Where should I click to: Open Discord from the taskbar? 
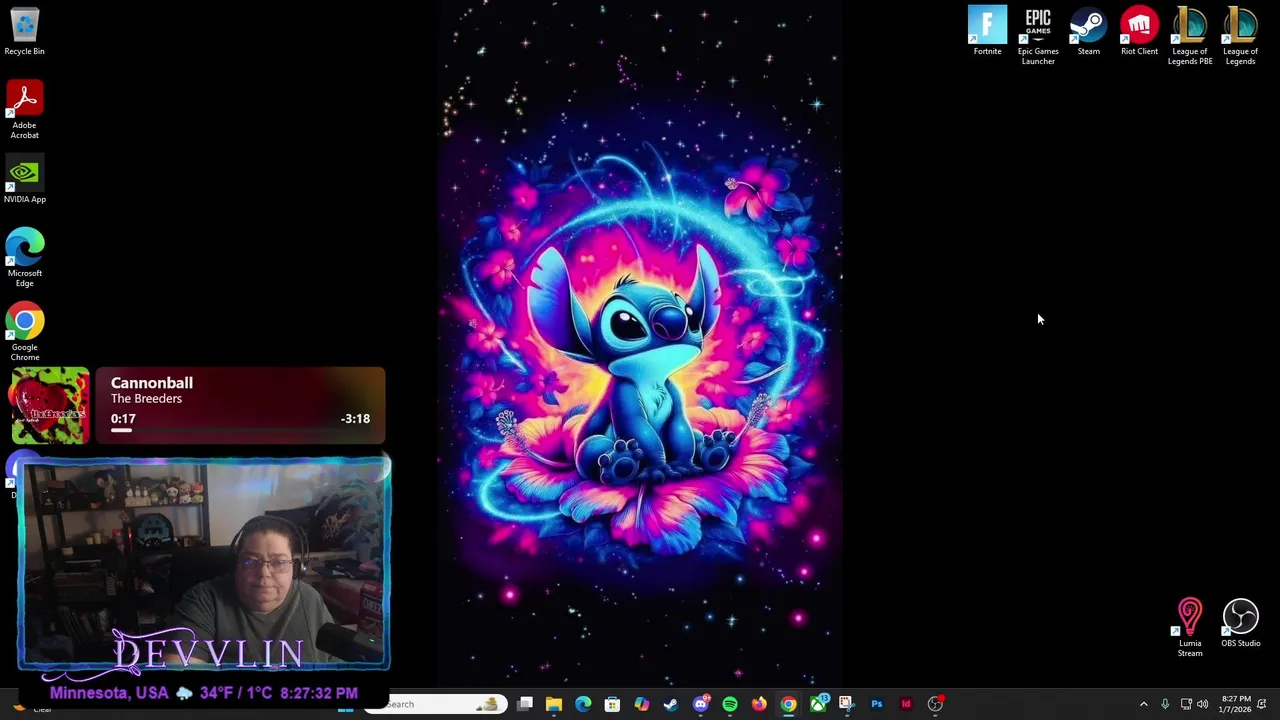pos(701,704)
